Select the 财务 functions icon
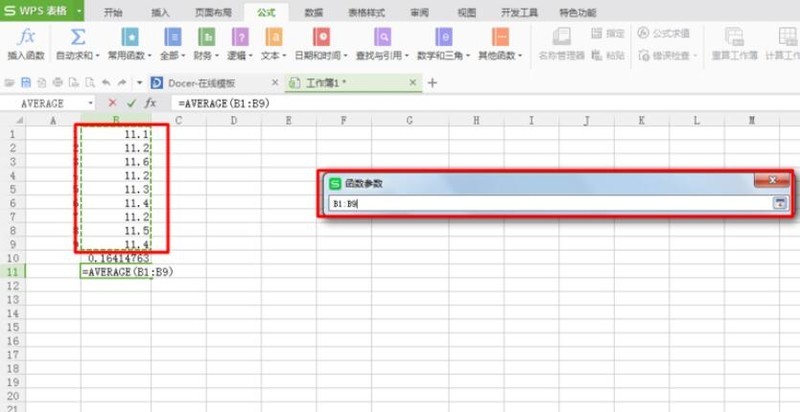The height and width of the screenshot is (412, 800). coord(206,37)
